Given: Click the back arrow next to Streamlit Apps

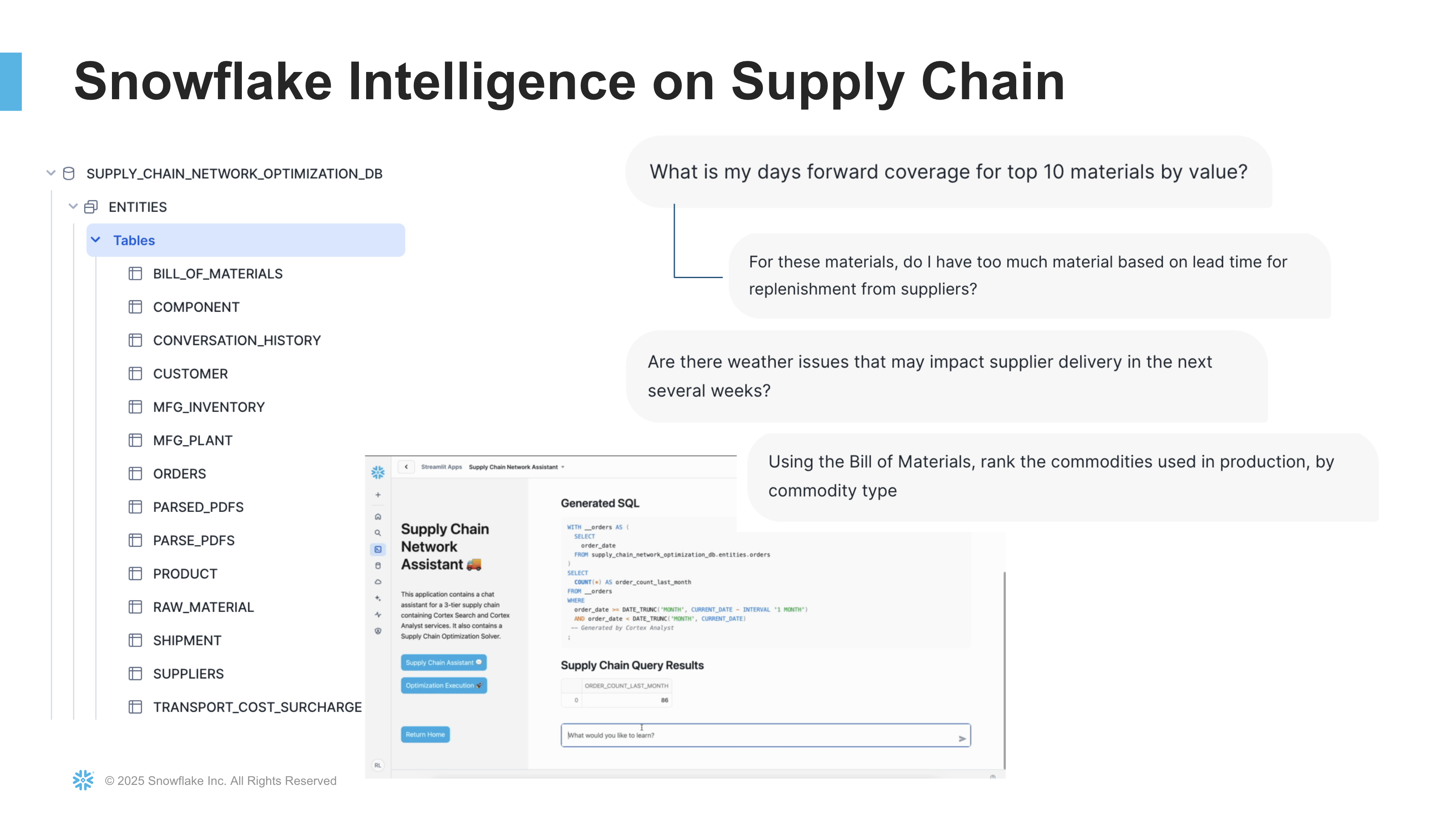Looking at the screenshot, I should [x=407, y=466].
